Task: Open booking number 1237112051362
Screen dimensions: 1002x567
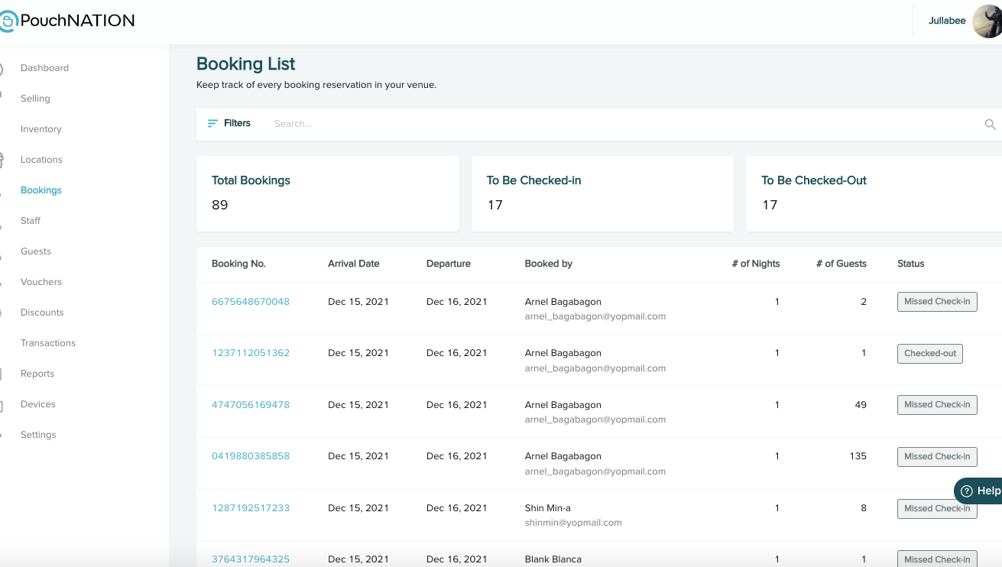Action: 250,353
